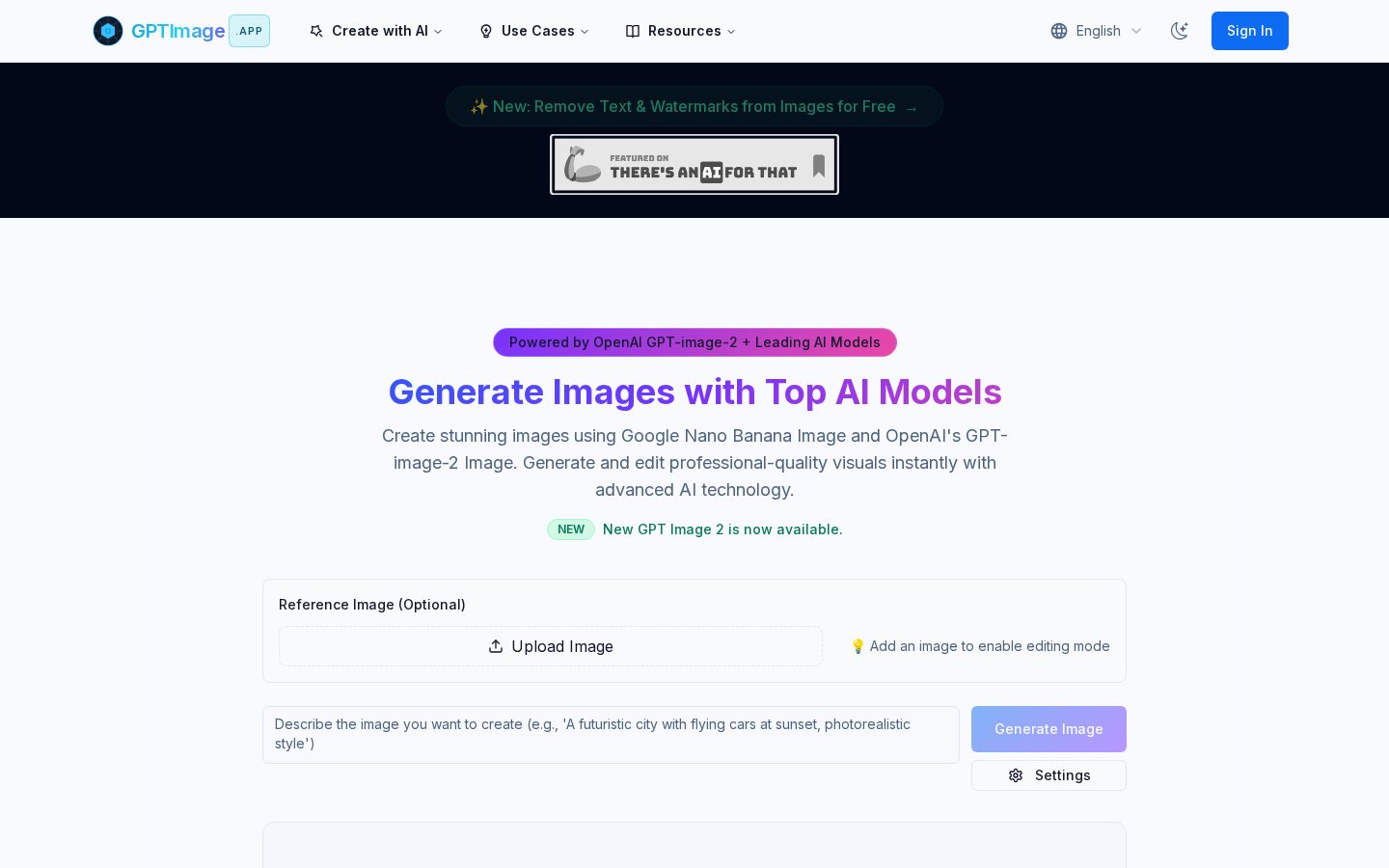Click the GPTImage hexagon logo icon
This screenshot has height=868, width=1389.
pyautogui.click(x=108, y=31)
